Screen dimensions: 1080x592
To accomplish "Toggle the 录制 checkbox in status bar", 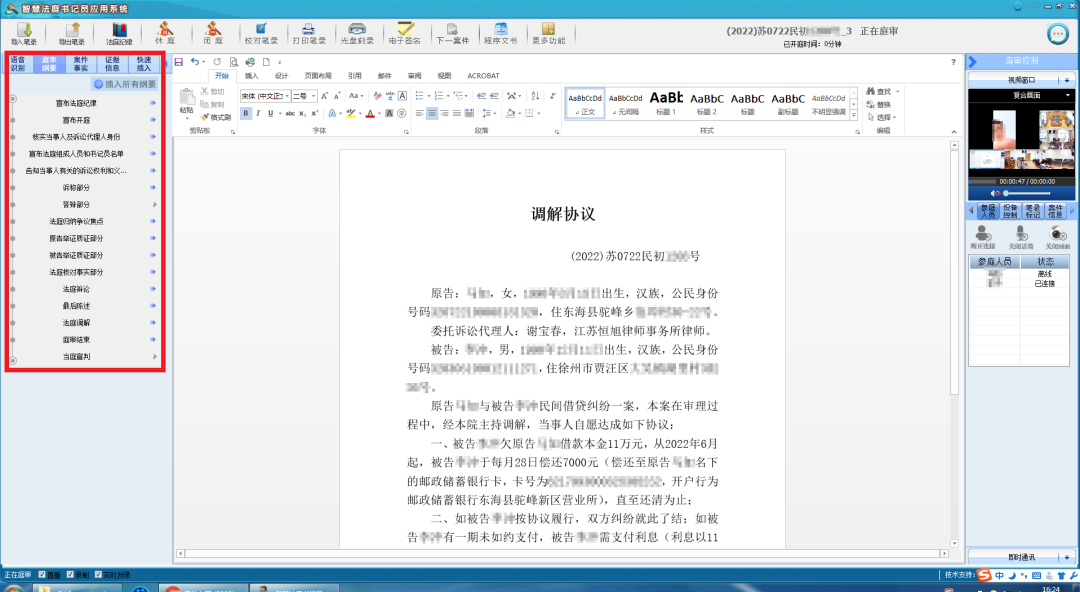I will 70,575.
